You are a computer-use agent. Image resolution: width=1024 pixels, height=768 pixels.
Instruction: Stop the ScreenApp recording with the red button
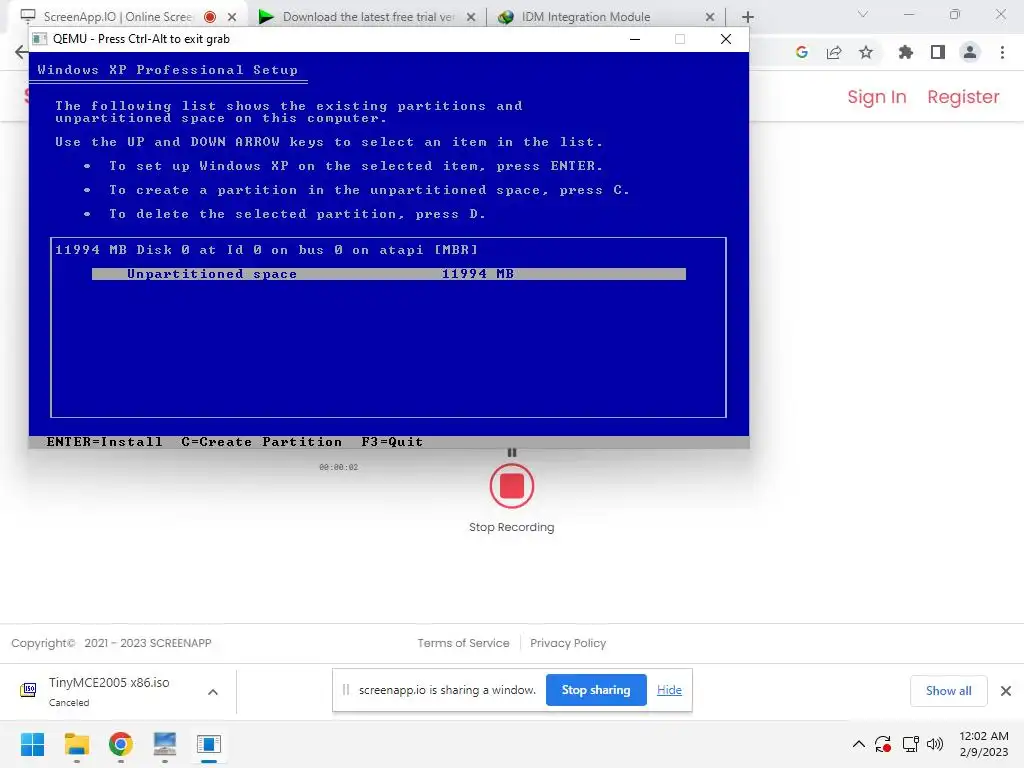[511, 486]
